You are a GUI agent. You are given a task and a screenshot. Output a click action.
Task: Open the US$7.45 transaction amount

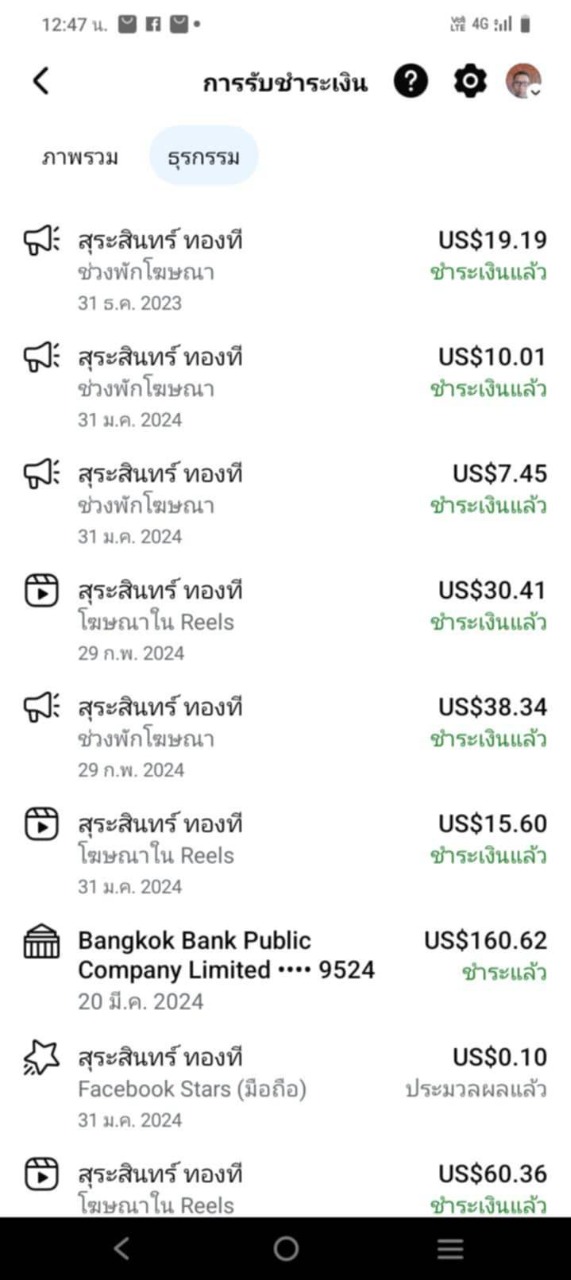click(499, 474)
